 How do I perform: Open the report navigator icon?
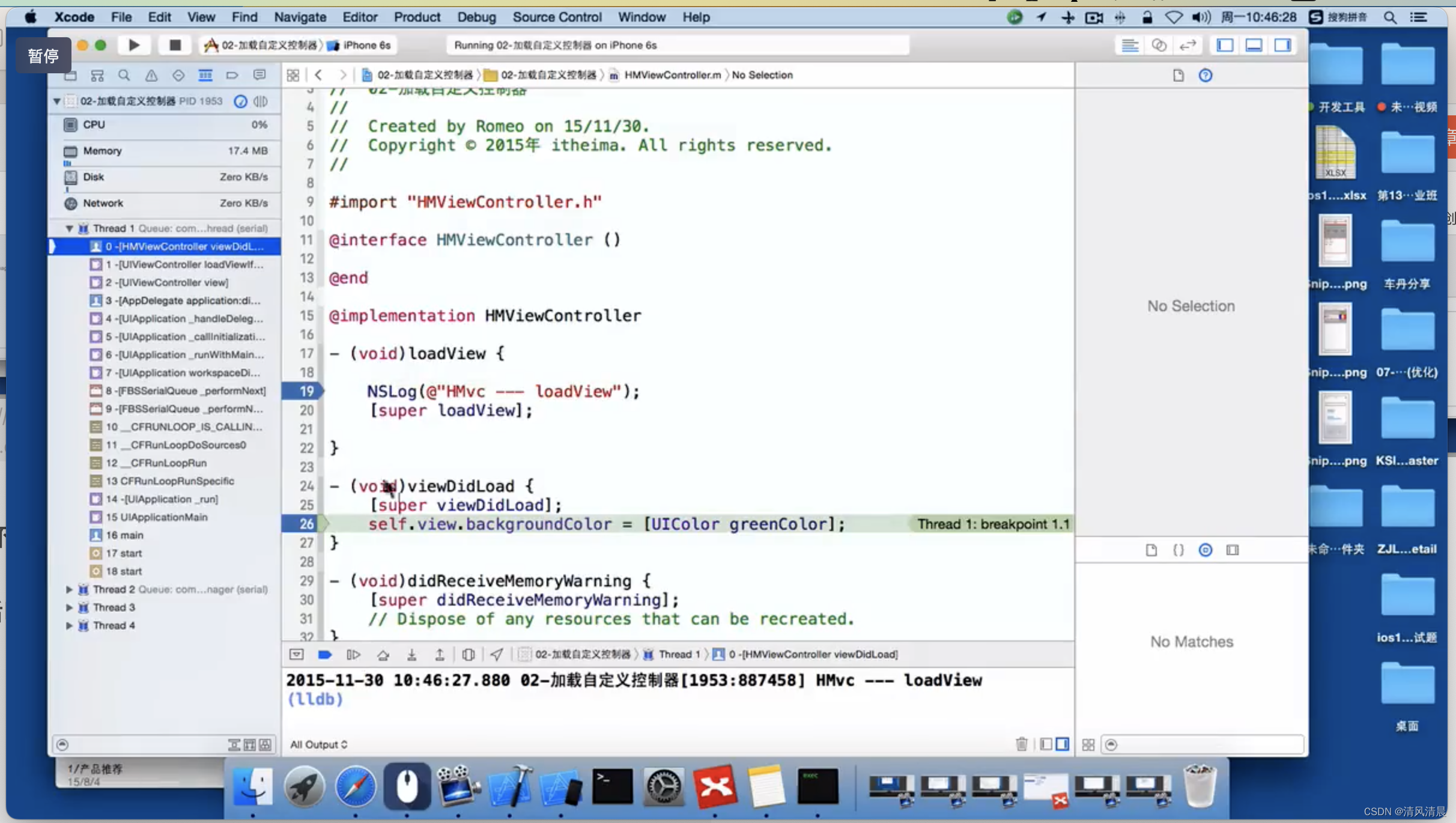tap(259, 75)
